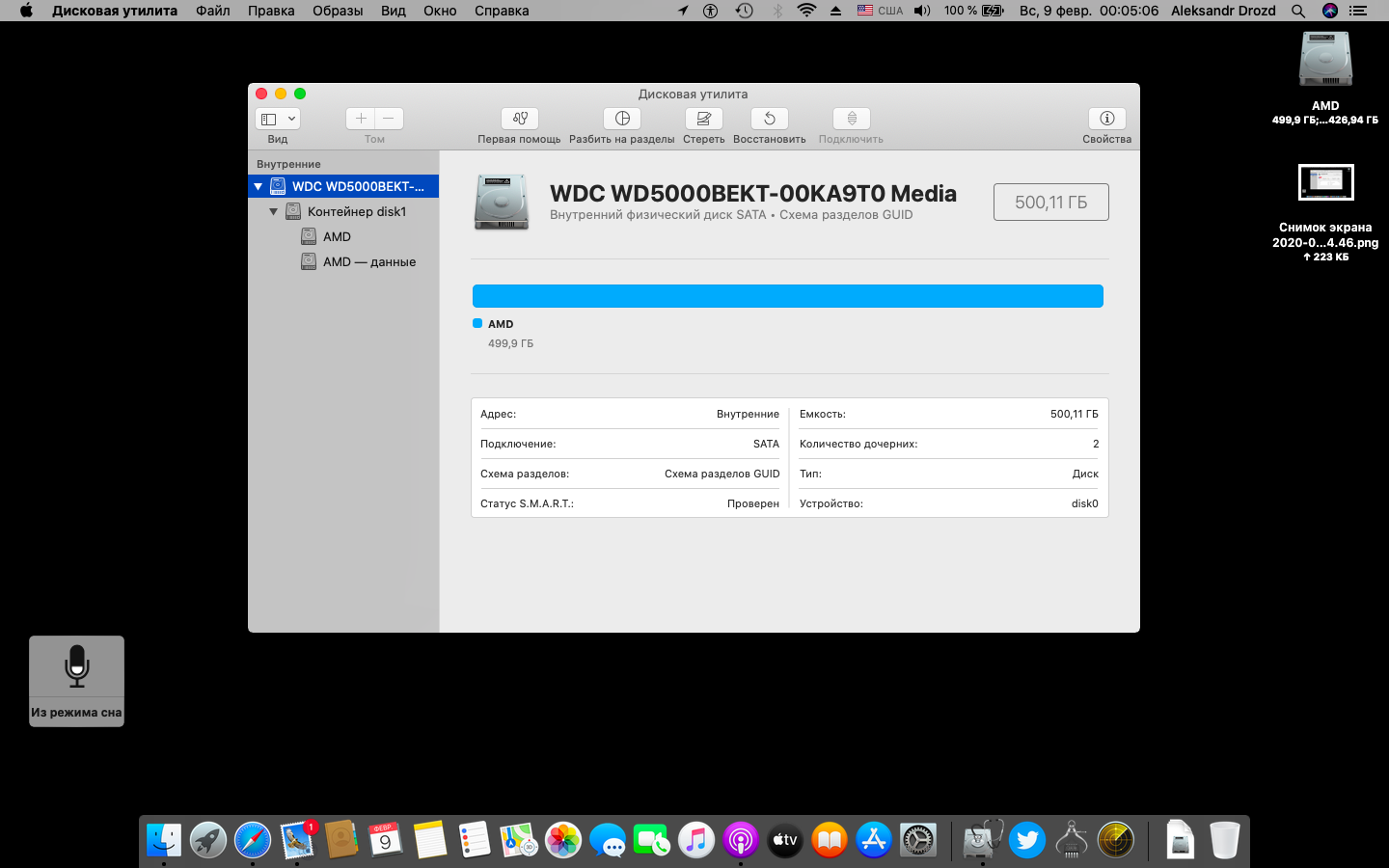The height and width of the screenshot is (868, 1389).
Task: Click the 500,11 ГБ capacity box
Action: click(1051, 203)
